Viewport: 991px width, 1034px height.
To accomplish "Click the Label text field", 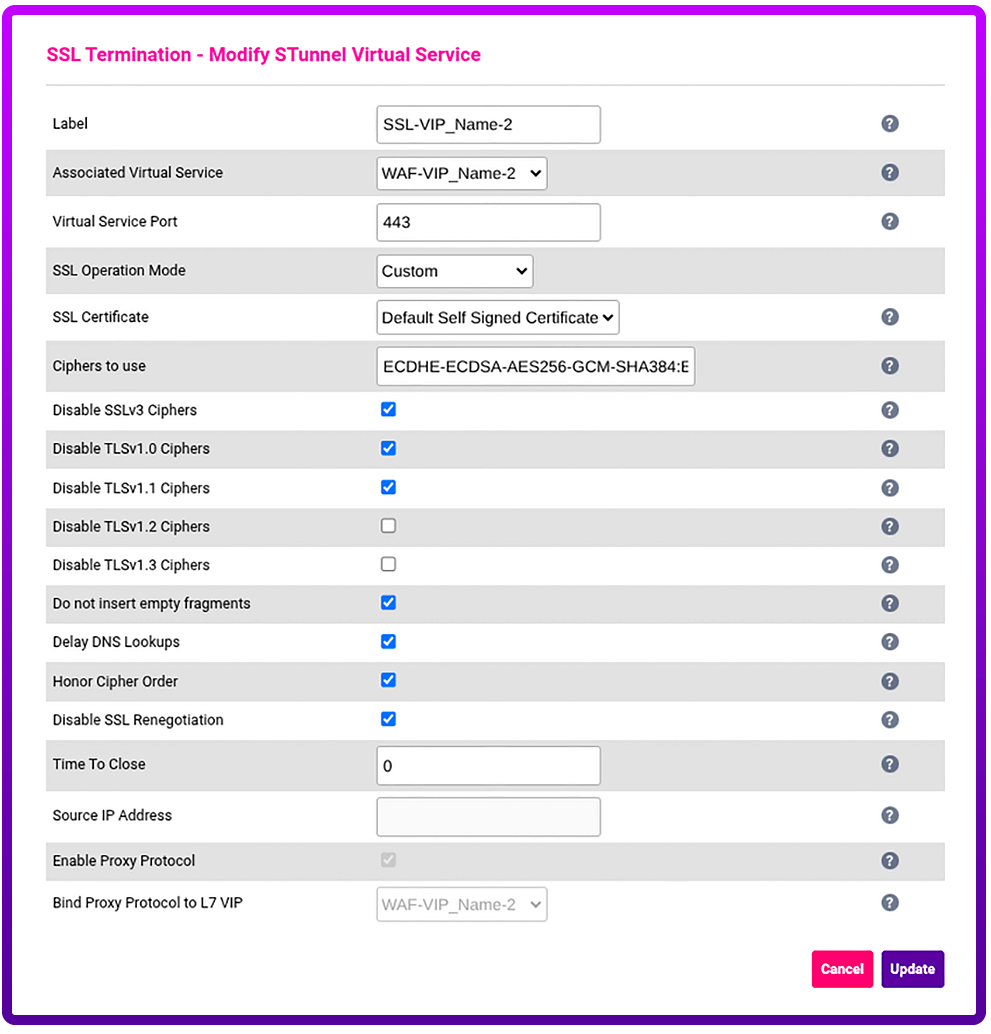I will coord(488,125).
